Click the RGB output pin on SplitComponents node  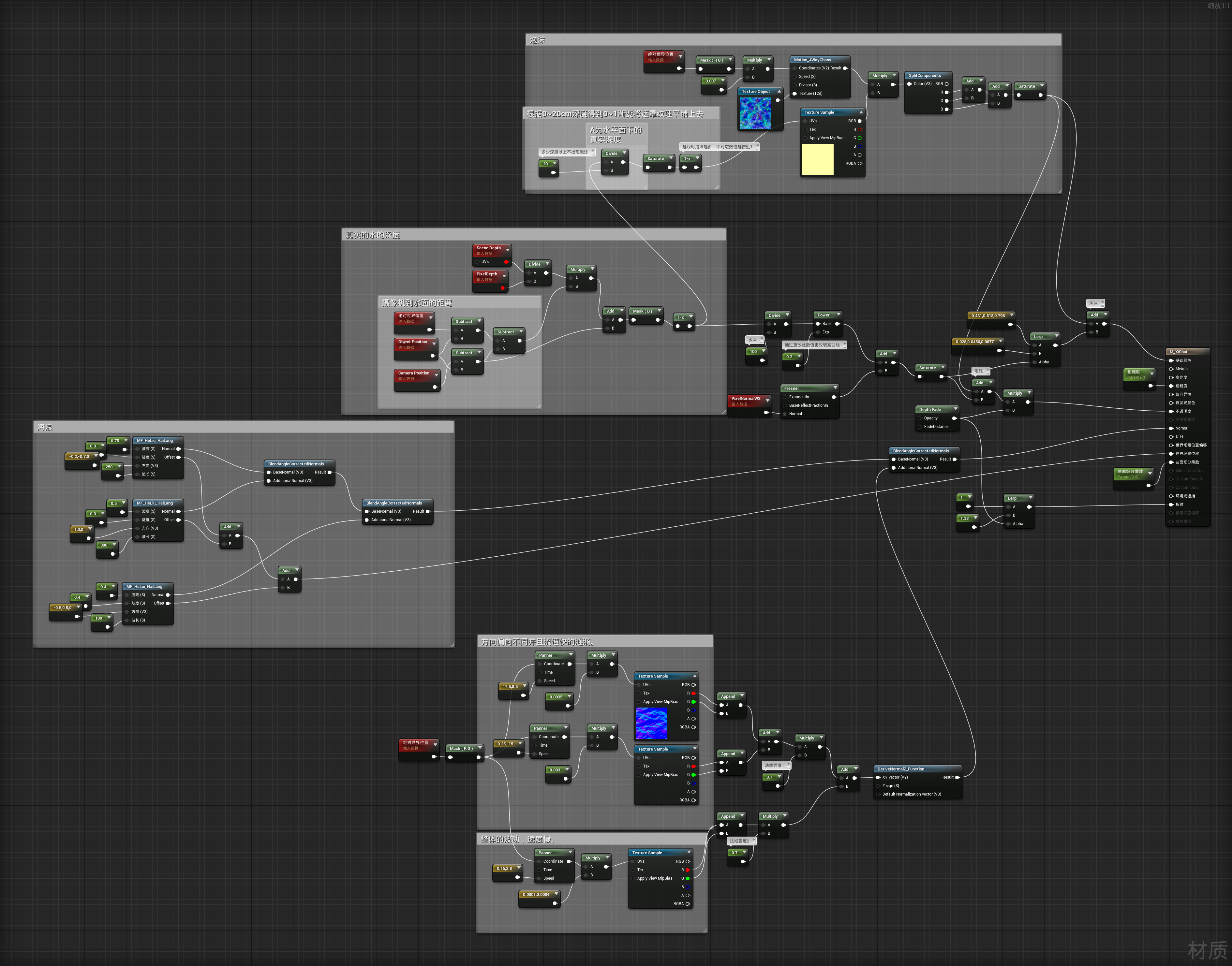pyautogui.click(x=947, y=84)
